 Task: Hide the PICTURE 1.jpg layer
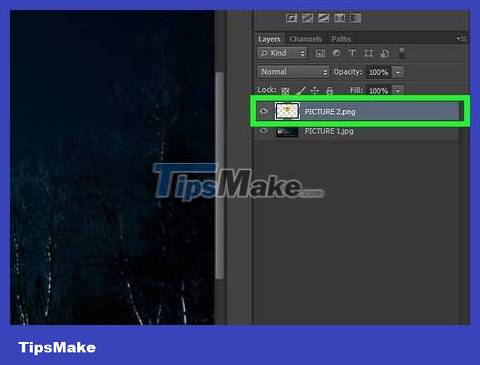(x=264, y=131)
